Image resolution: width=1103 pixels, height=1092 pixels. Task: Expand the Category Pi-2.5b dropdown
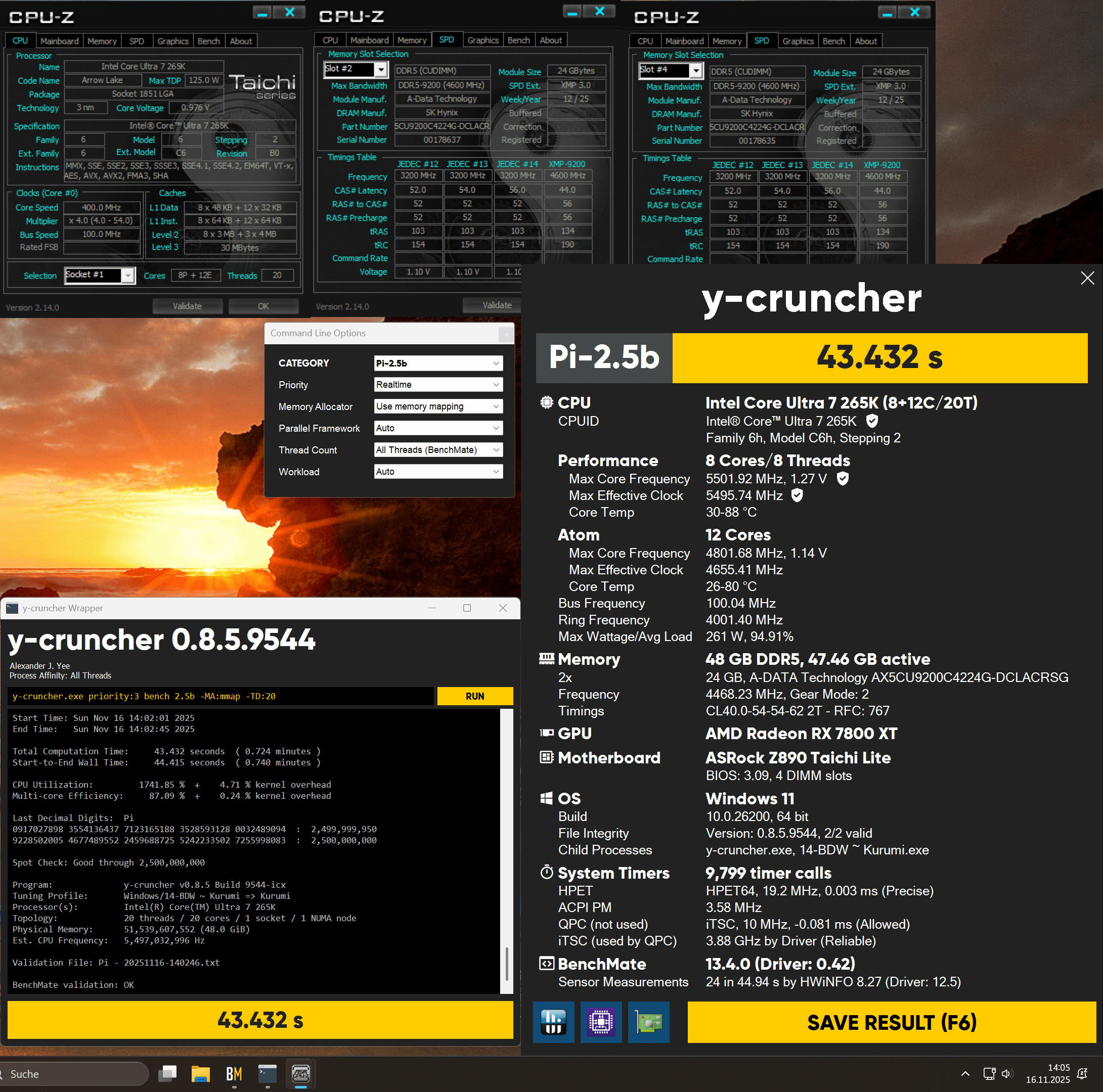click(438, 363)
